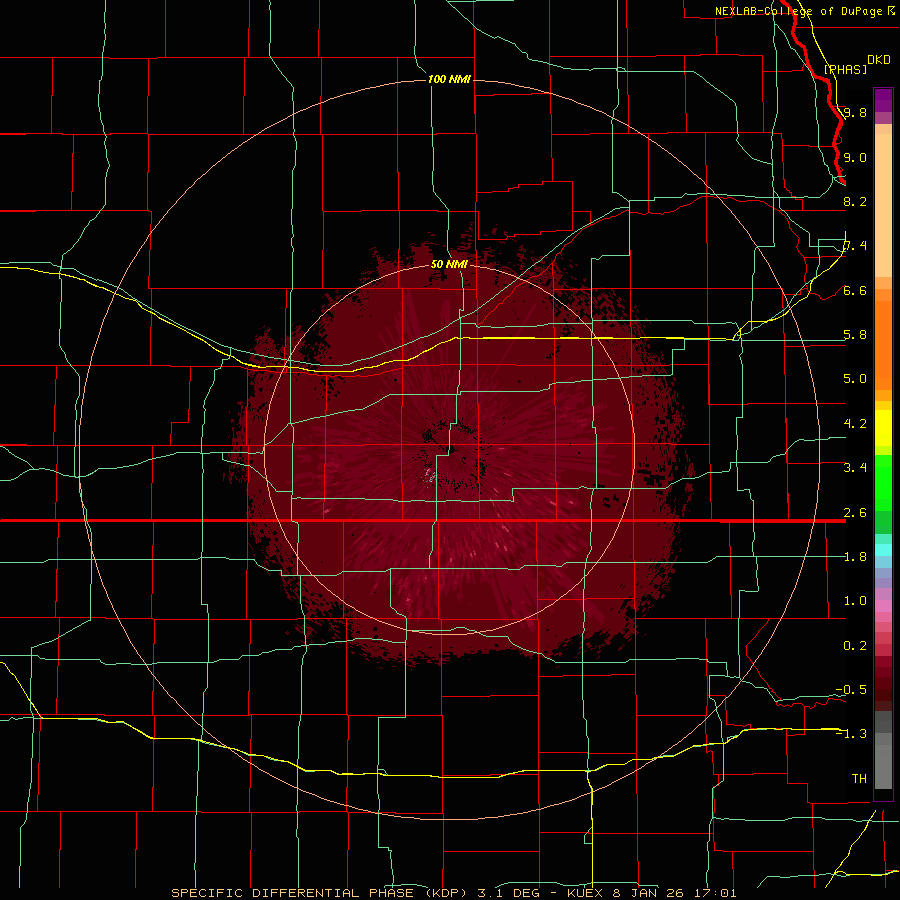Pick the bright yellow swatch in the color bar

click(x=883, y=428)
